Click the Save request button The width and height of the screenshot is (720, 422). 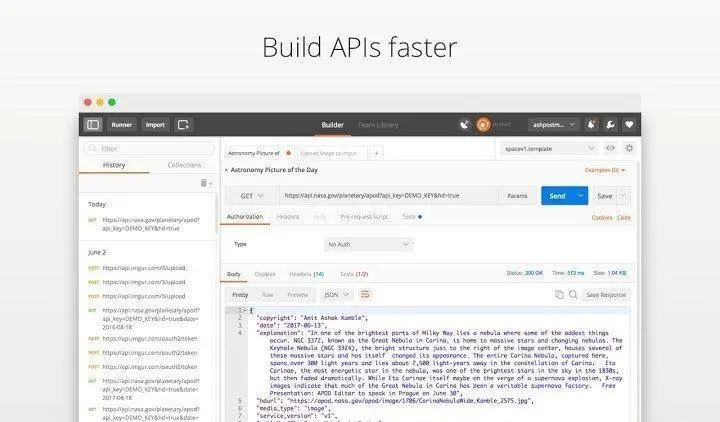605,196
